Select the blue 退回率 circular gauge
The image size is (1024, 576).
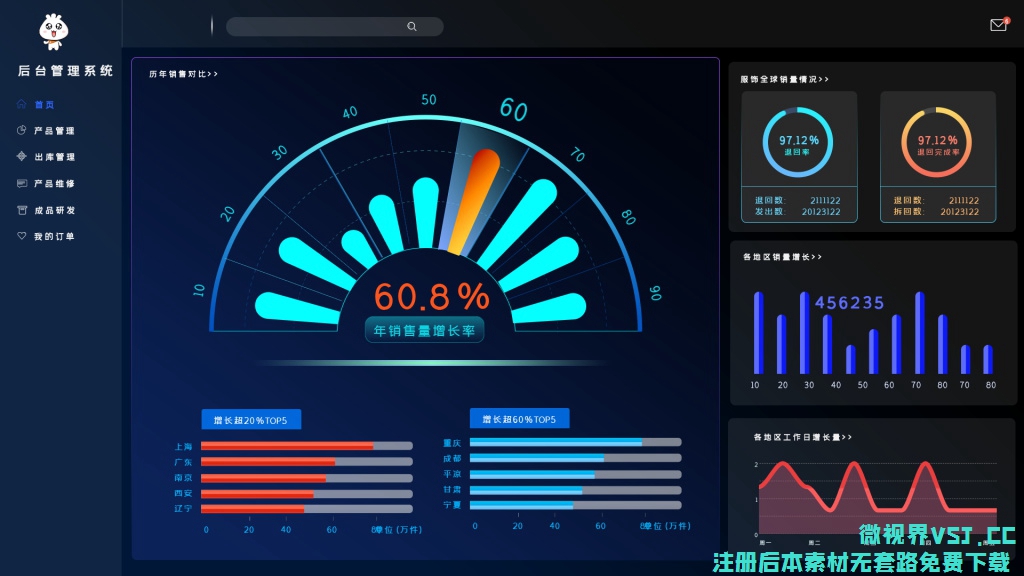tap(799, 141)
